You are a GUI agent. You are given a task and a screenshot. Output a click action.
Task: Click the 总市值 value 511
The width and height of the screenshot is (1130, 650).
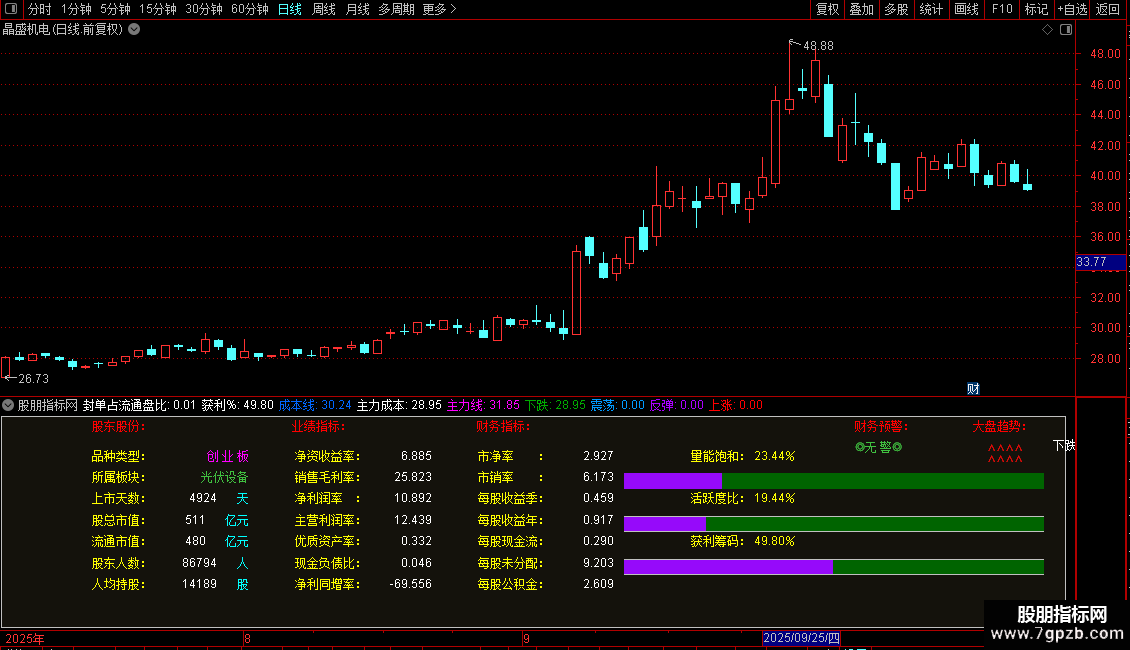(x=195, y=520)
